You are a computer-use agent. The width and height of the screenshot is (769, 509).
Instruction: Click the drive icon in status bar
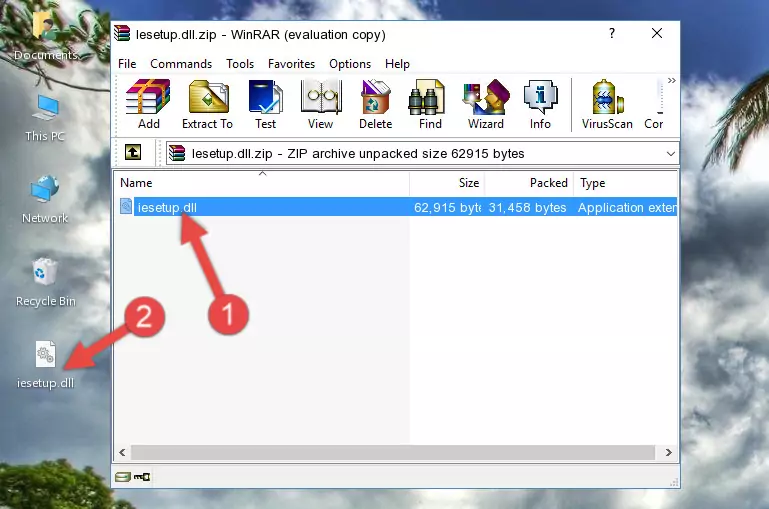coord(123,477)
